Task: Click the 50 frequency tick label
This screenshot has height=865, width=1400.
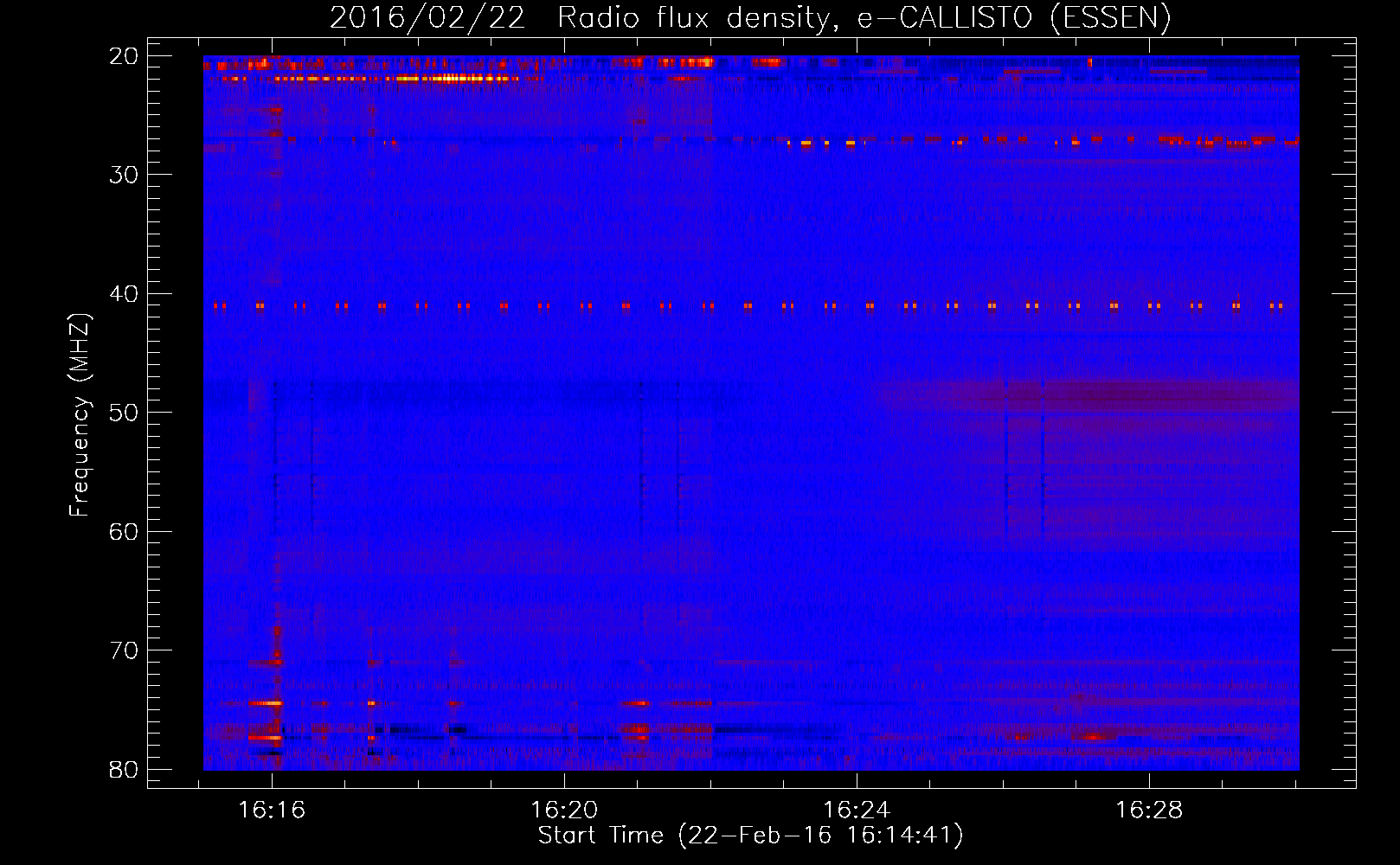Action: [124, 413]
